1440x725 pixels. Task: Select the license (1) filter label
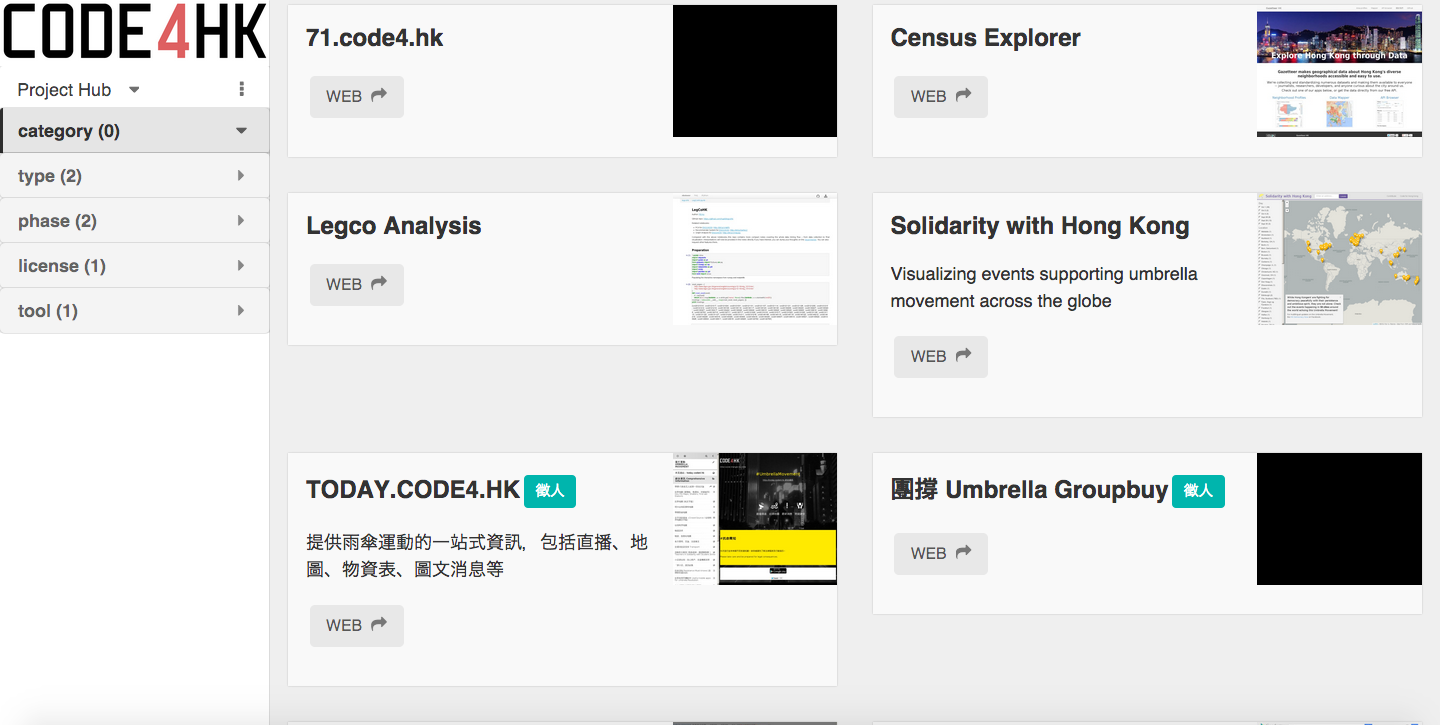pos(62,266)
